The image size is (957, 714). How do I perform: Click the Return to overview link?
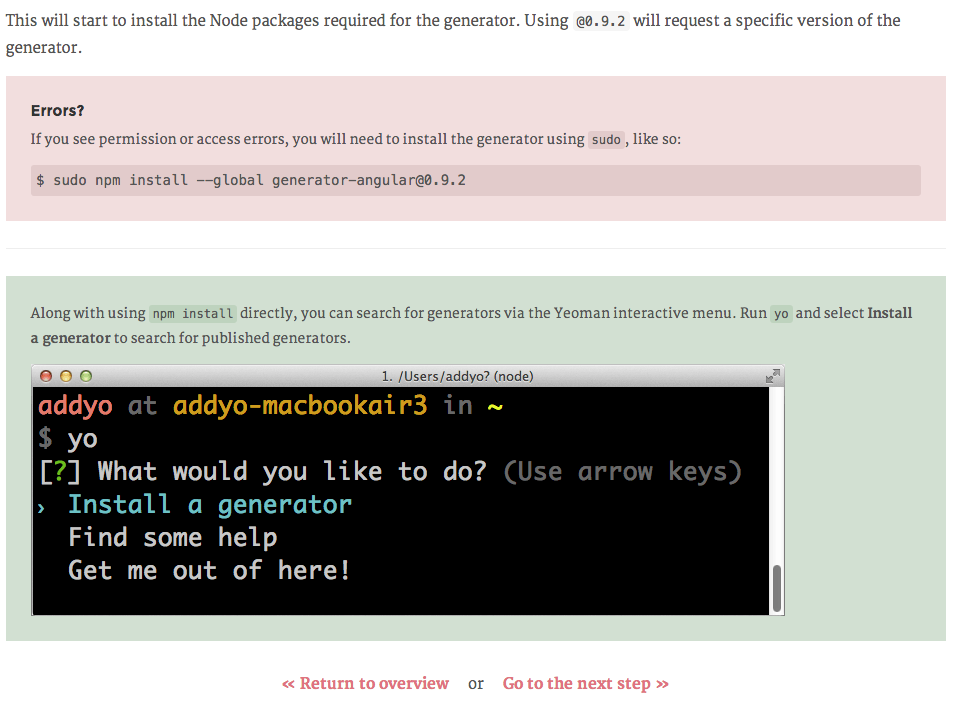365,683
